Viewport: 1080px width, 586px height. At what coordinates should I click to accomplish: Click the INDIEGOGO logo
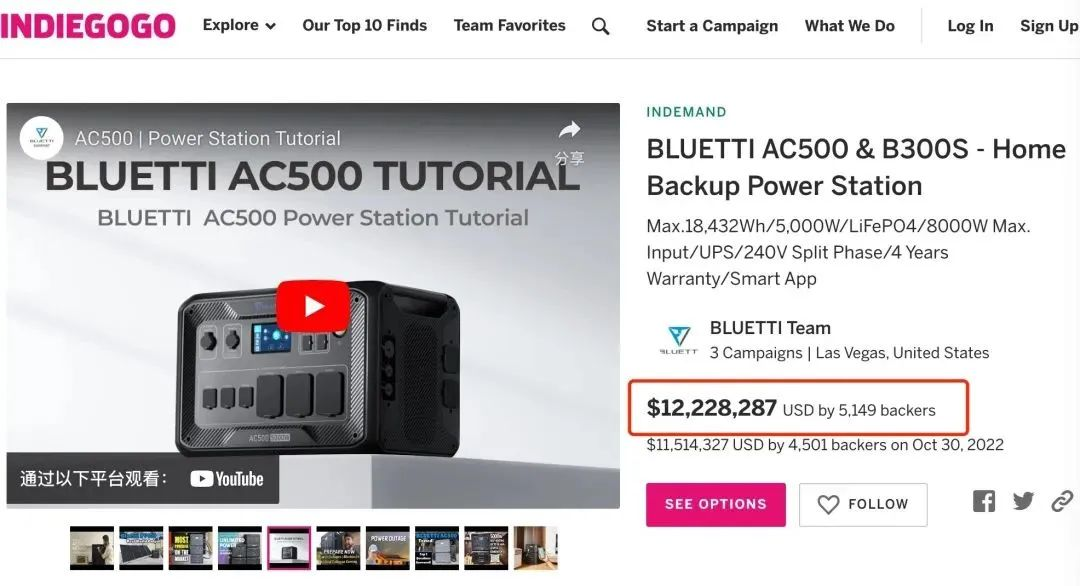tap(87, 26)
